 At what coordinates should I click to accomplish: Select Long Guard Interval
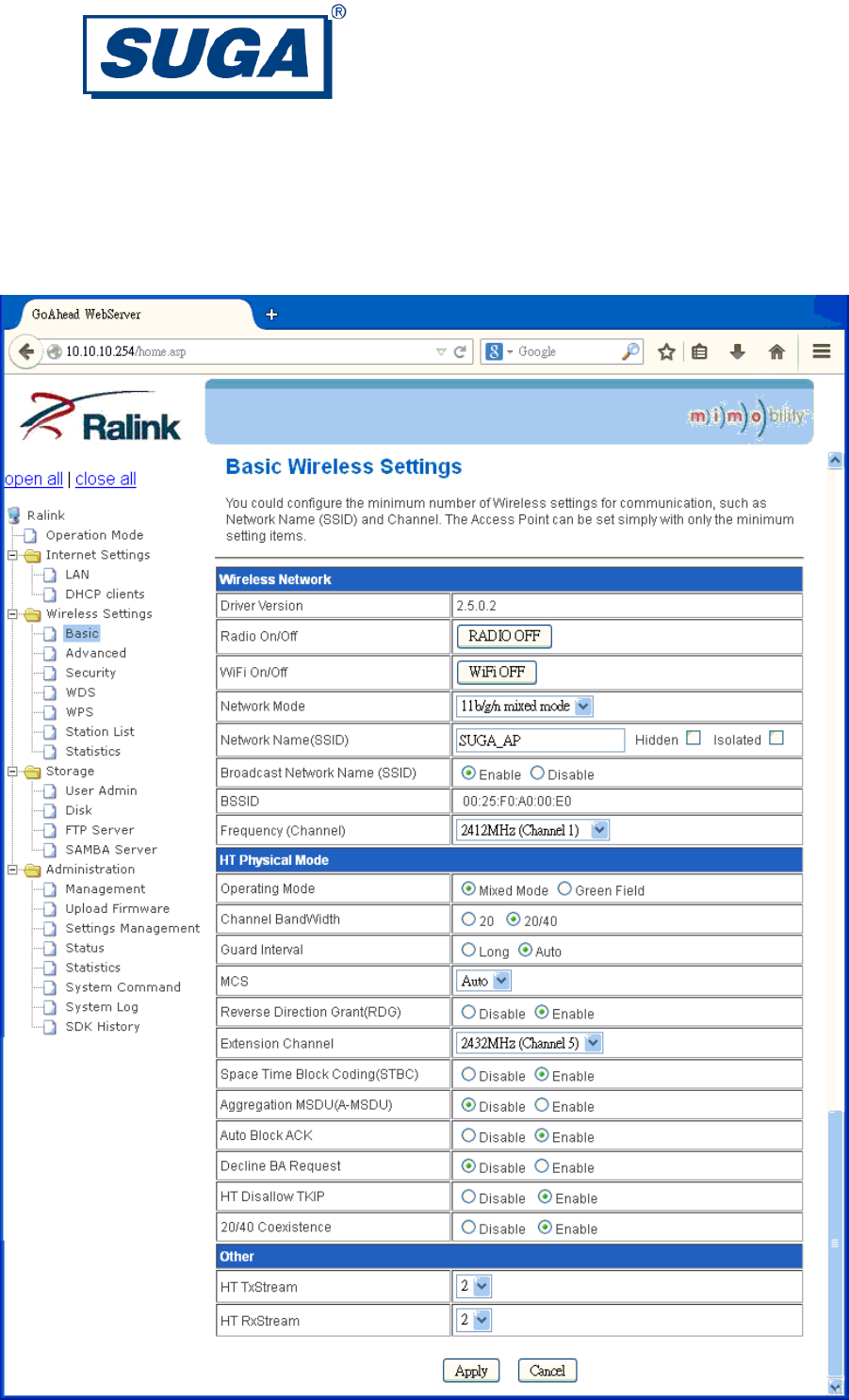[x=468, y=950]
